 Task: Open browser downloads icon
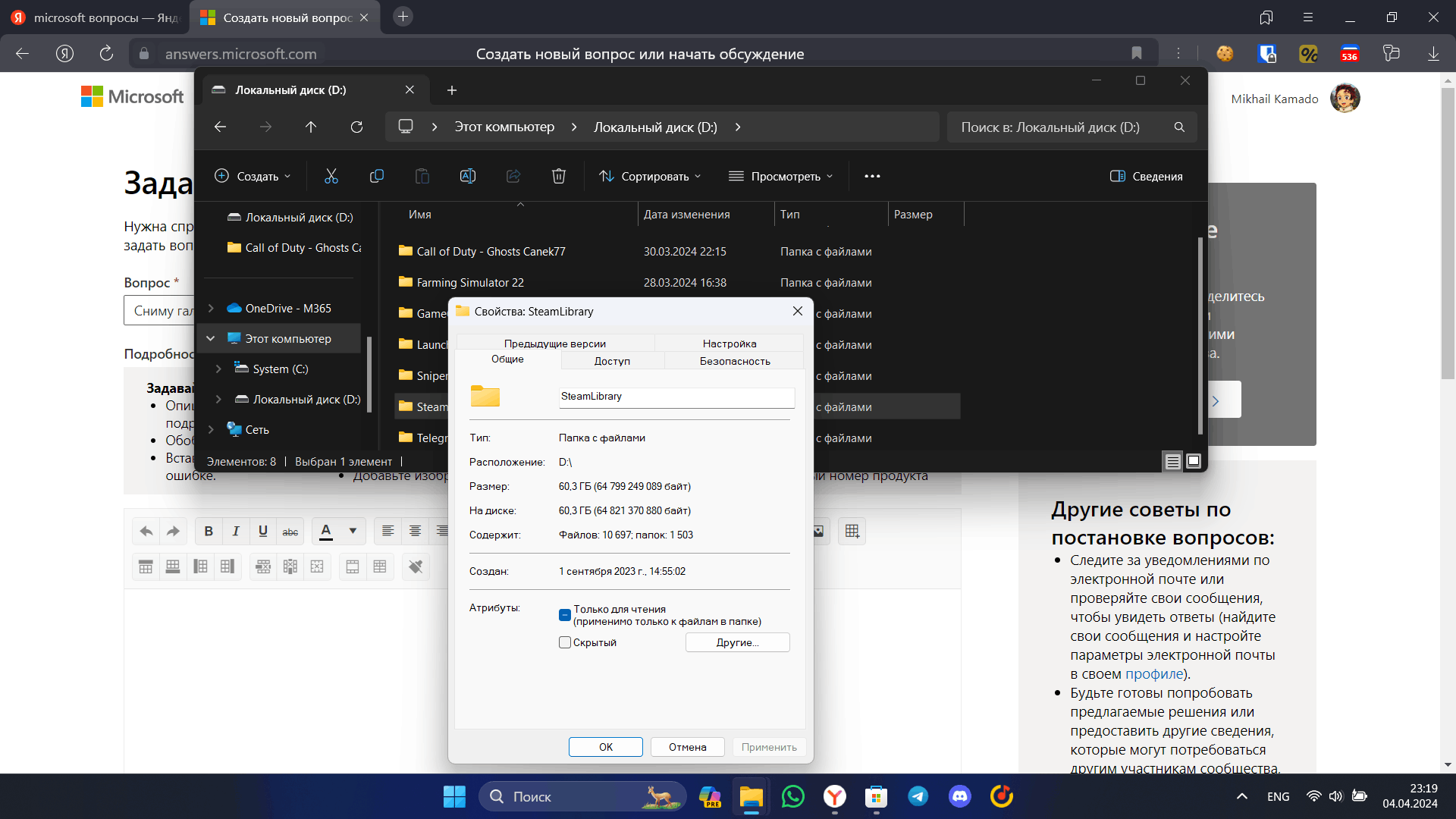point(1433,53)
